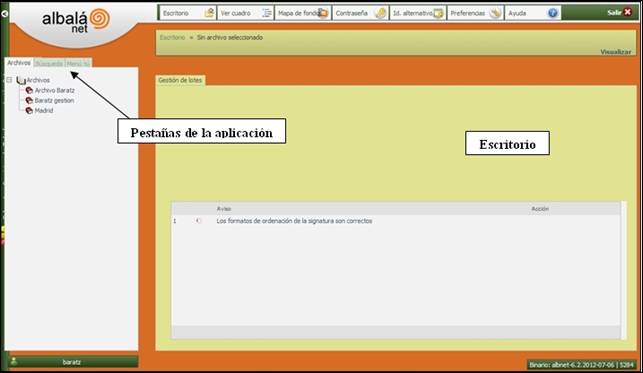The height and width of the screenshot is (373, 643).
Task: Select Baratz gestion in the tree
Action: point(54,100)
